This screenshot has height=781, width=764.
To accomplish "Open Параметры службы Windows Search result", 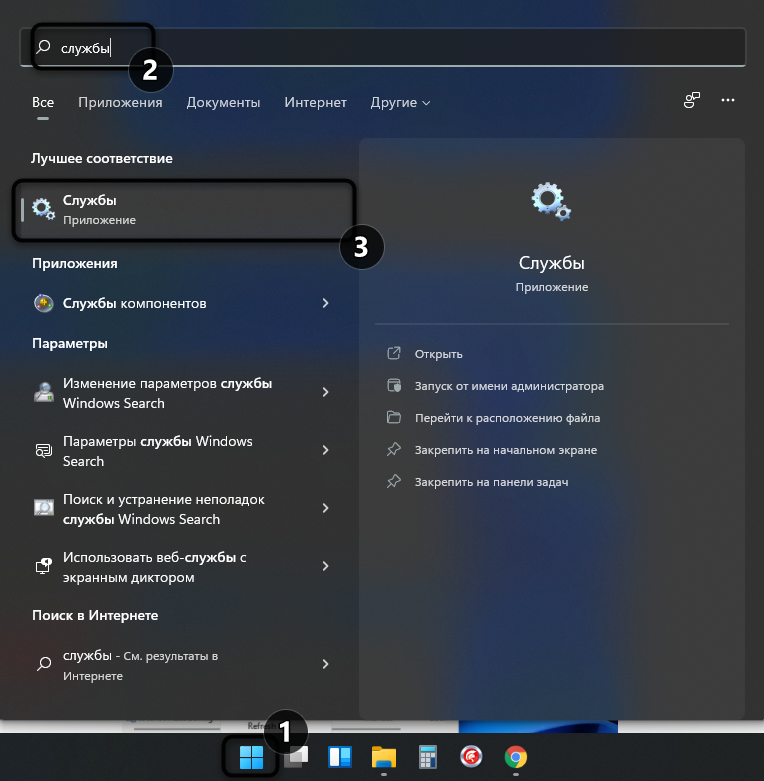I will [x=184, y=451].
